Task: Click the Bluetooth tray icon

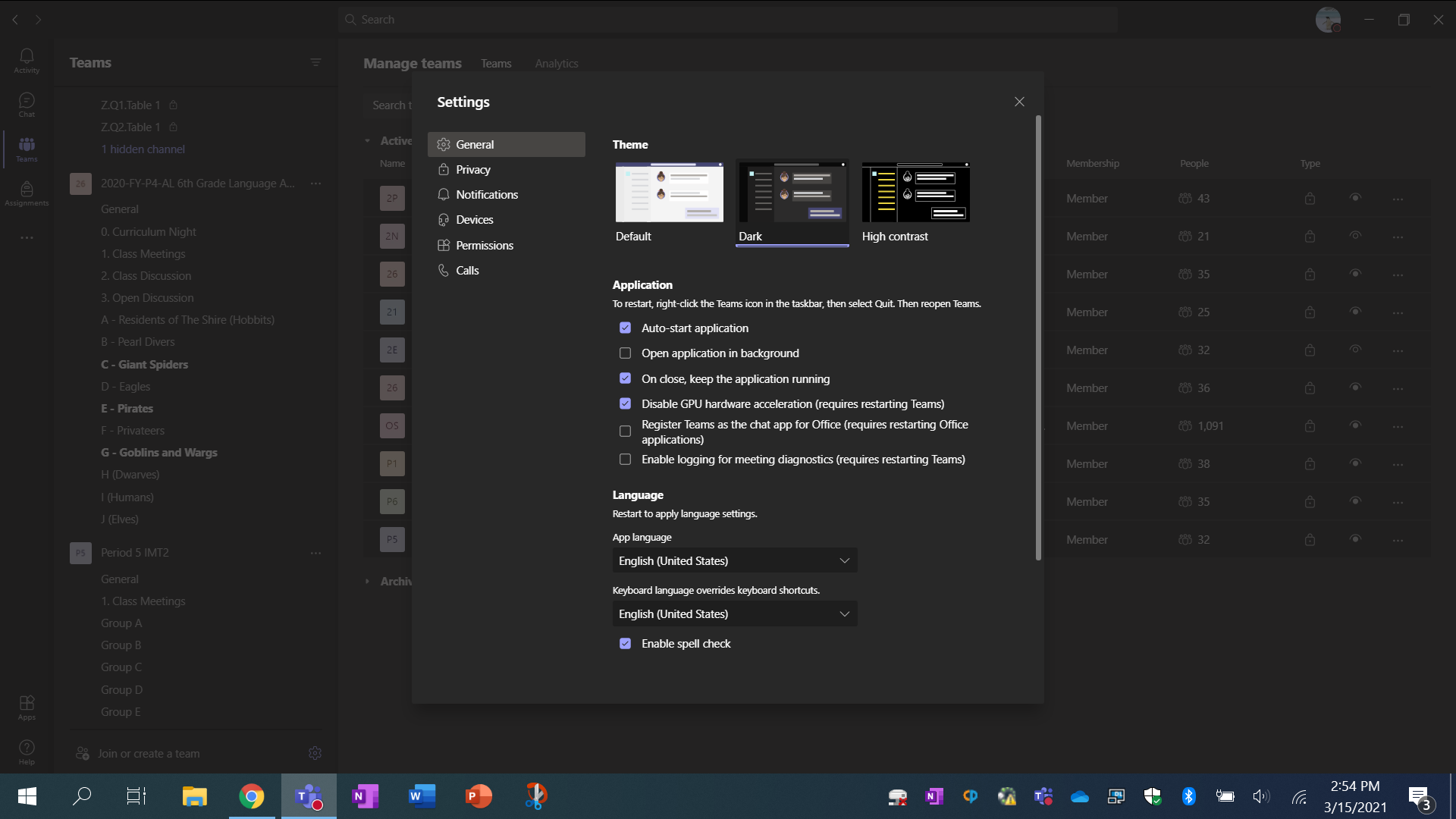Action: point(1188,796)
